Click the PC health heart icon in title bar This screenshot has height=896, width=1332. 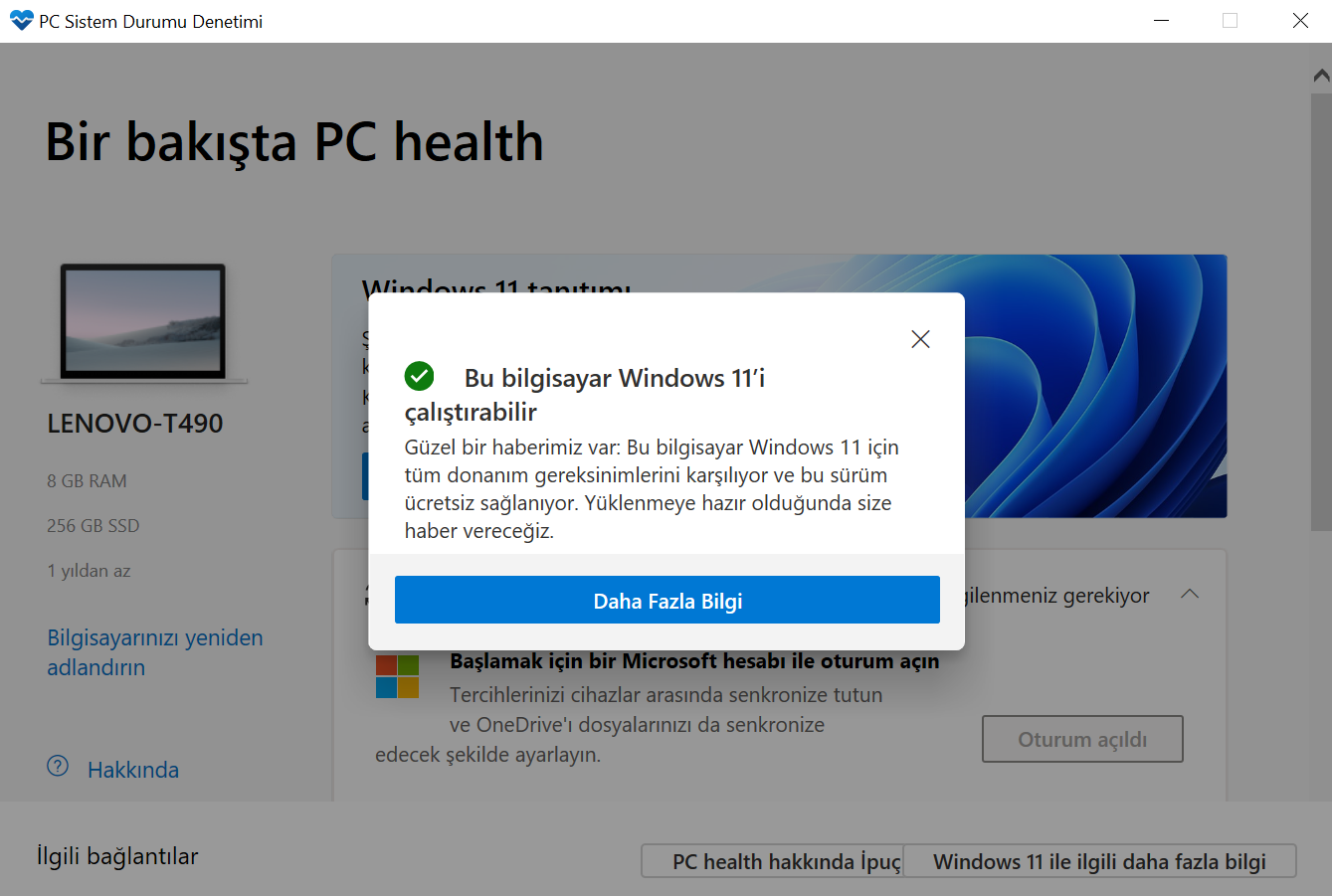point(21,21)
